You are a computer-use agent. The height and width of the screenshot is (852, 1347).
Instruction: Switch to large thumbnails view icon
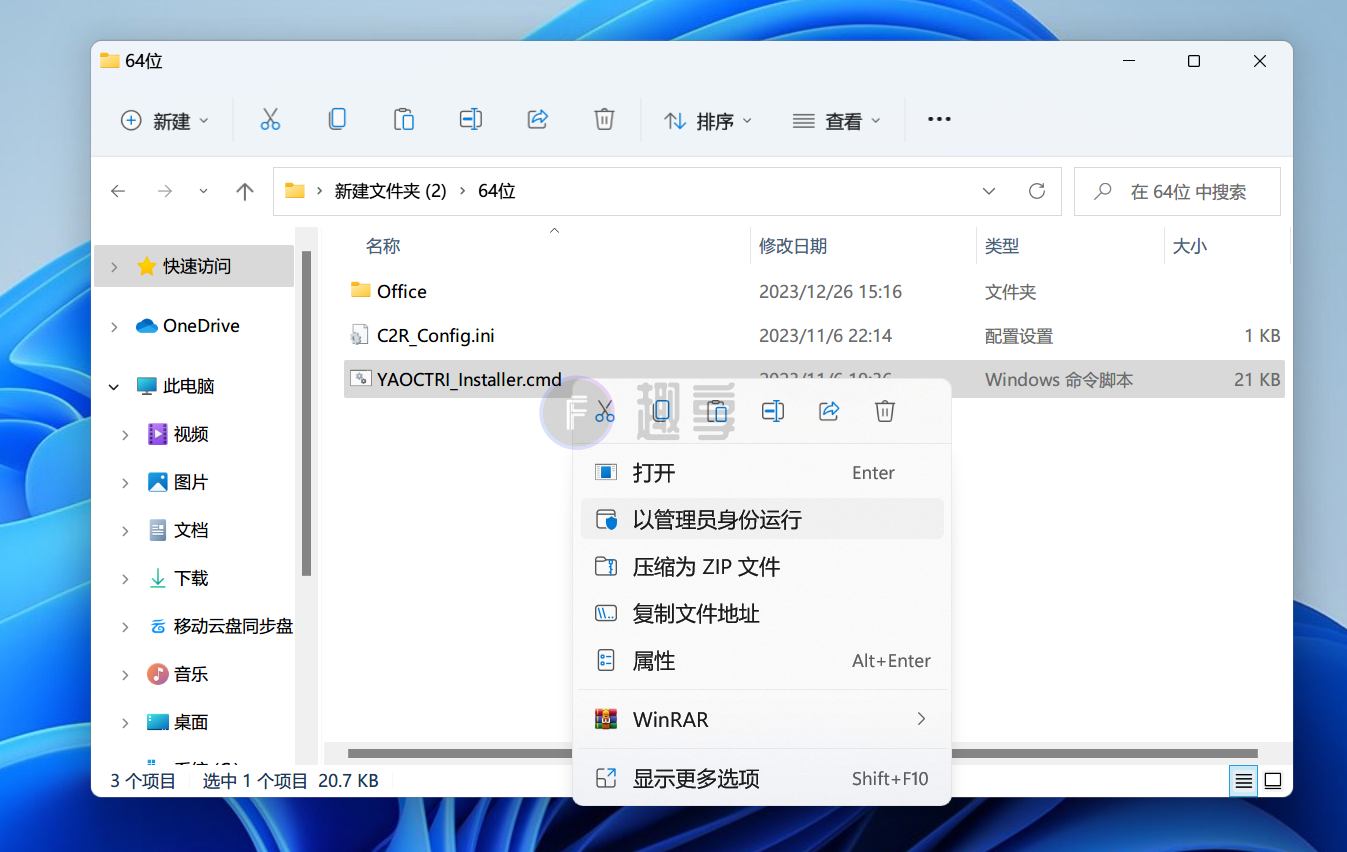click(x=1272, y=781)
